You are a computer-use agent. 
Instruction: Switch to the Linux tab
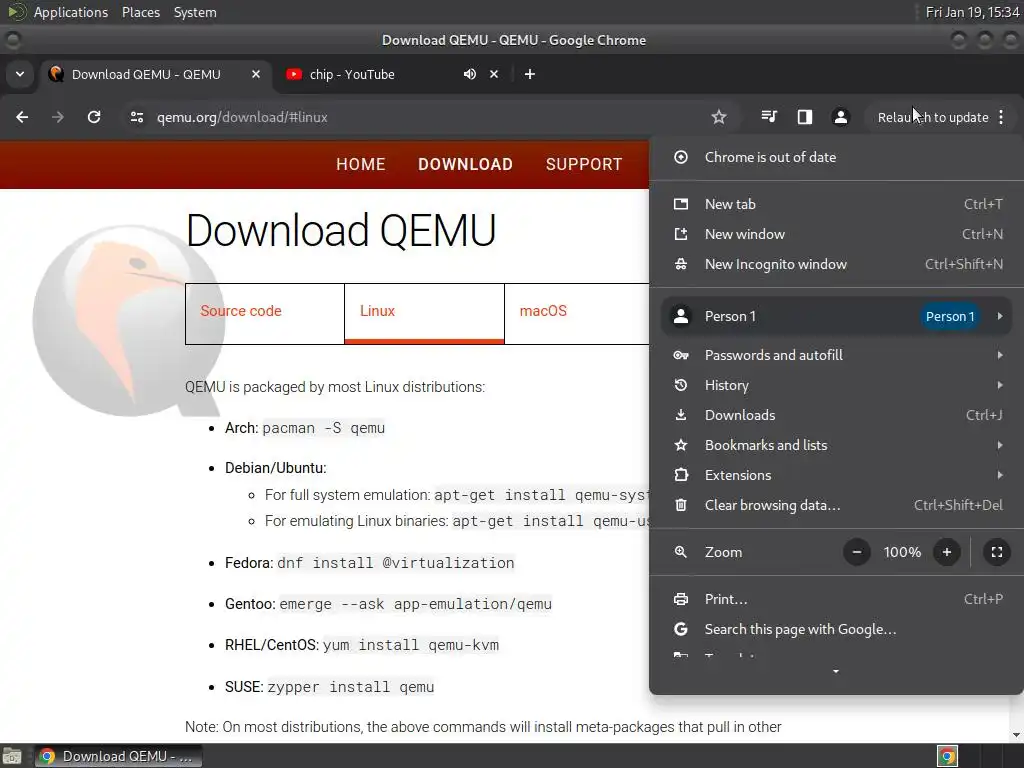[x=424, y=313]
